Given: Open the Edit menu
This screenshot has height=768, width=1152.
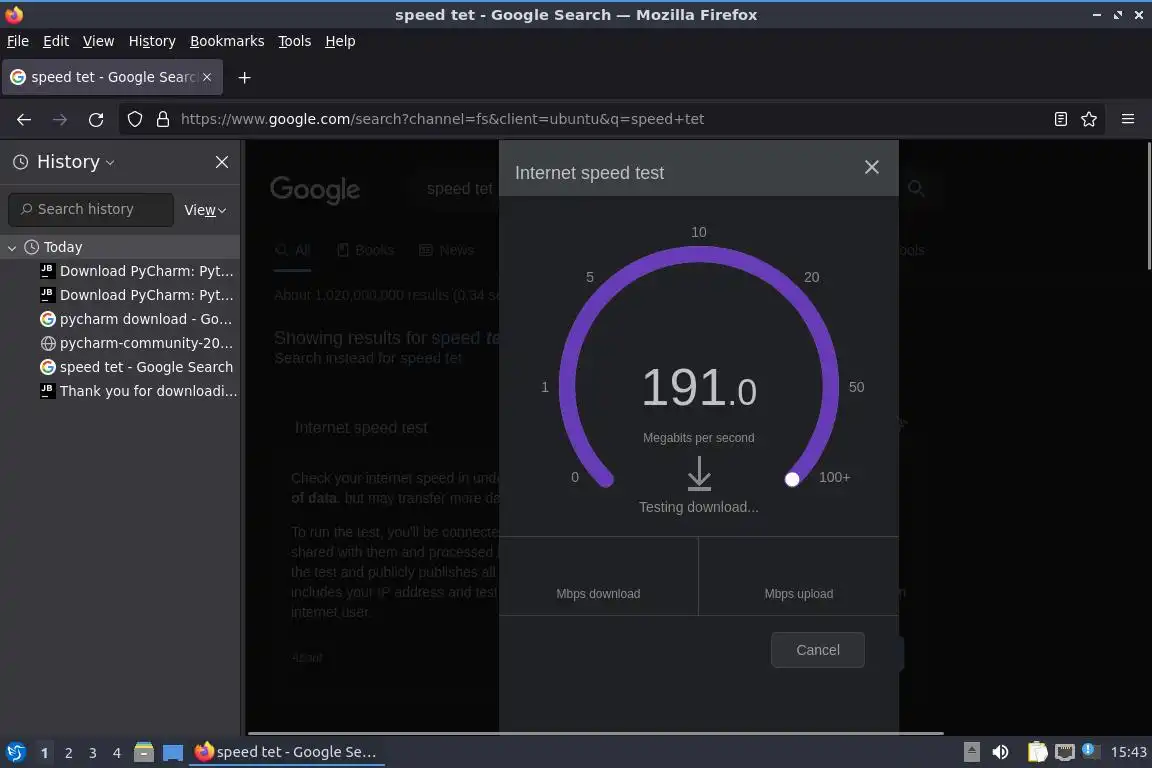Looking at the screenshot, I should [x=56, y=41].
